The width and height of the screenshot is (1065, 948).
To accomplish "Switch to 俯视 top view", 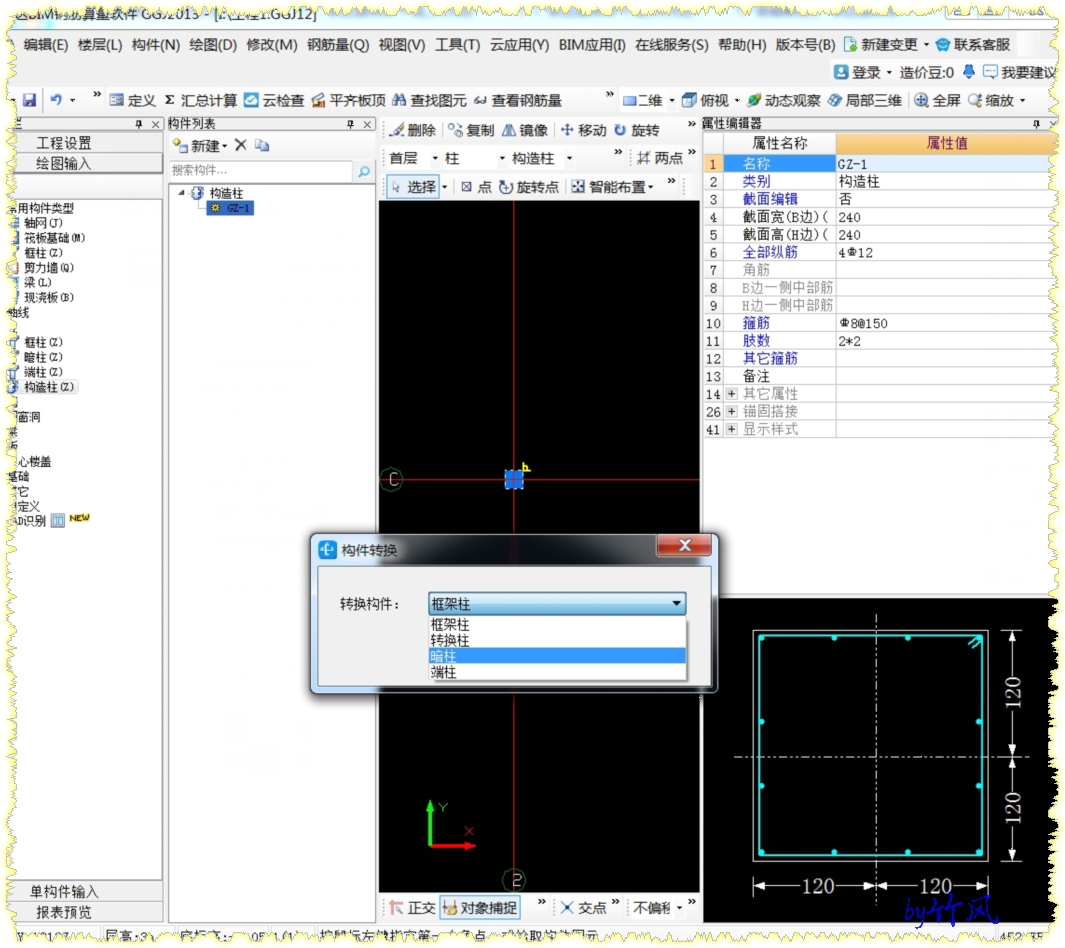I will point(706,100).
